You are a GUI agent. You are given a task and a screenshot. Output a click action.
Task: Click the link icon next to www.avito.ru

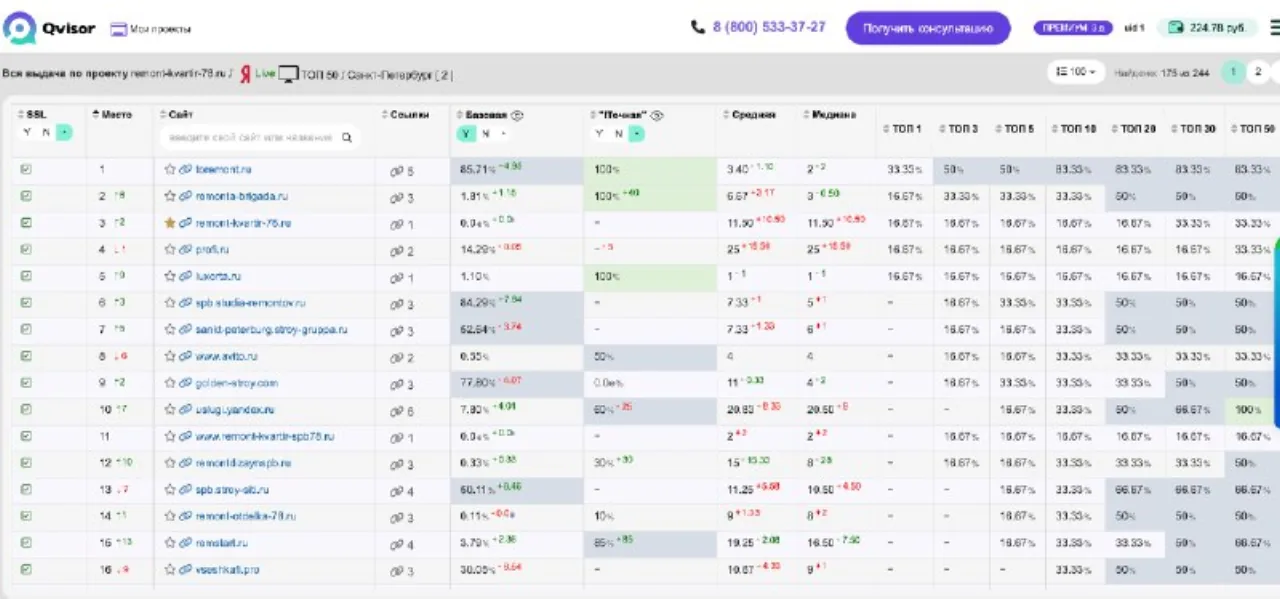point(185,356)
